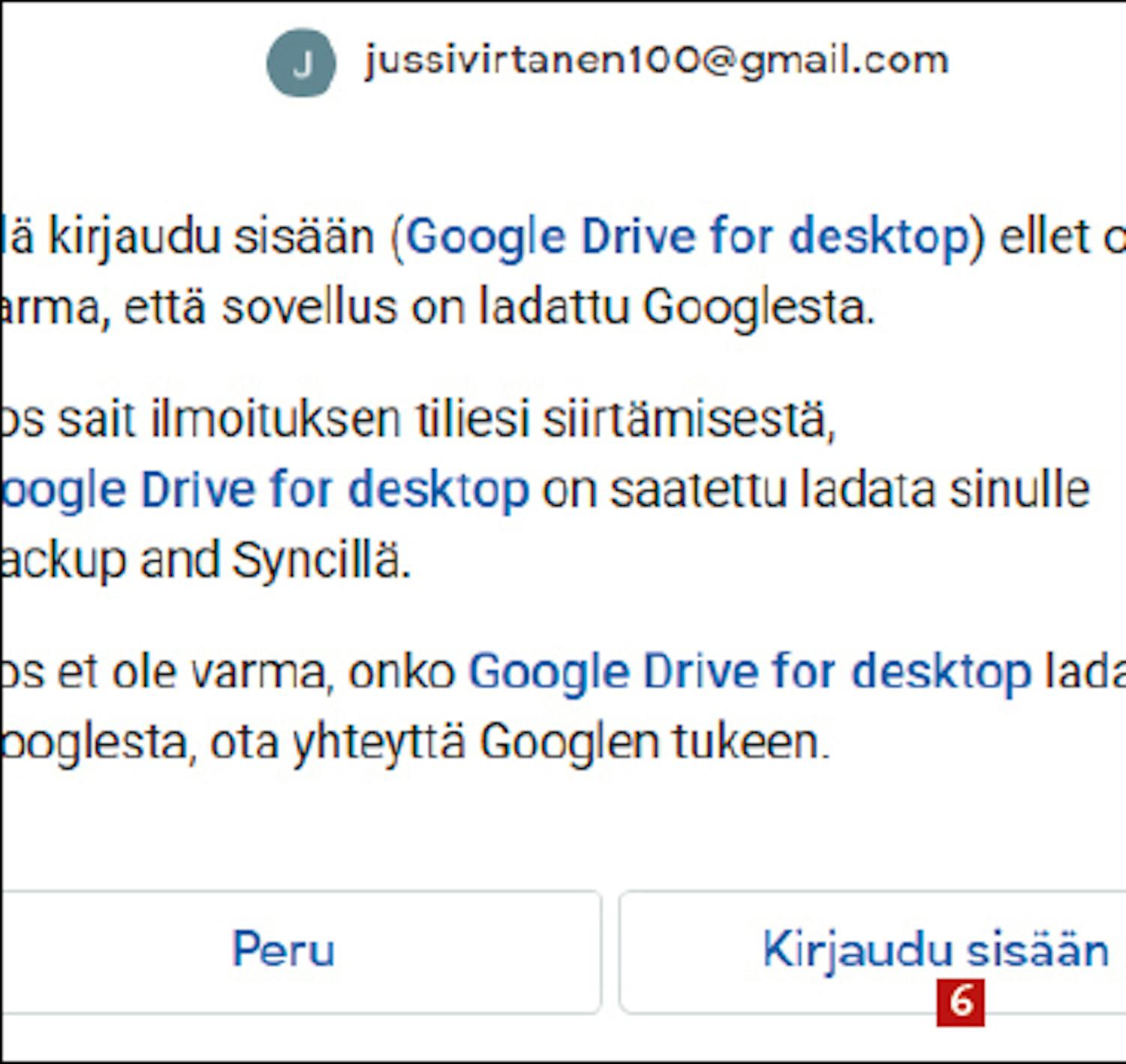Screen dimensions: 1126x1064
Task: Click the word 'siirtämisestä' in the second paragraph
Action: 688,419
